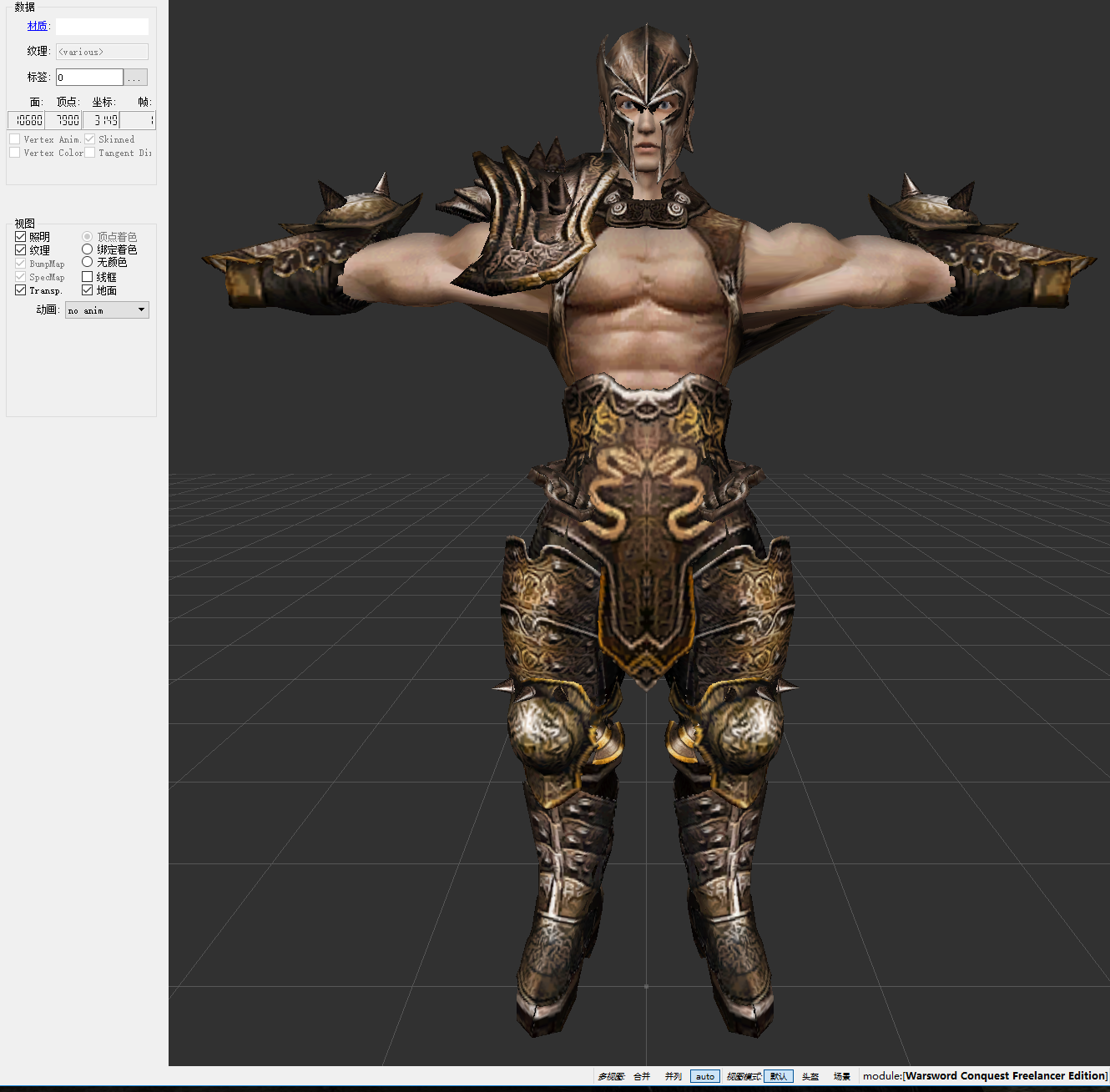Uncheck the Transp. transparency checkbox
Viewport: 1110px width, 1092px height.
pyautogui.click(x=20, y=290)
